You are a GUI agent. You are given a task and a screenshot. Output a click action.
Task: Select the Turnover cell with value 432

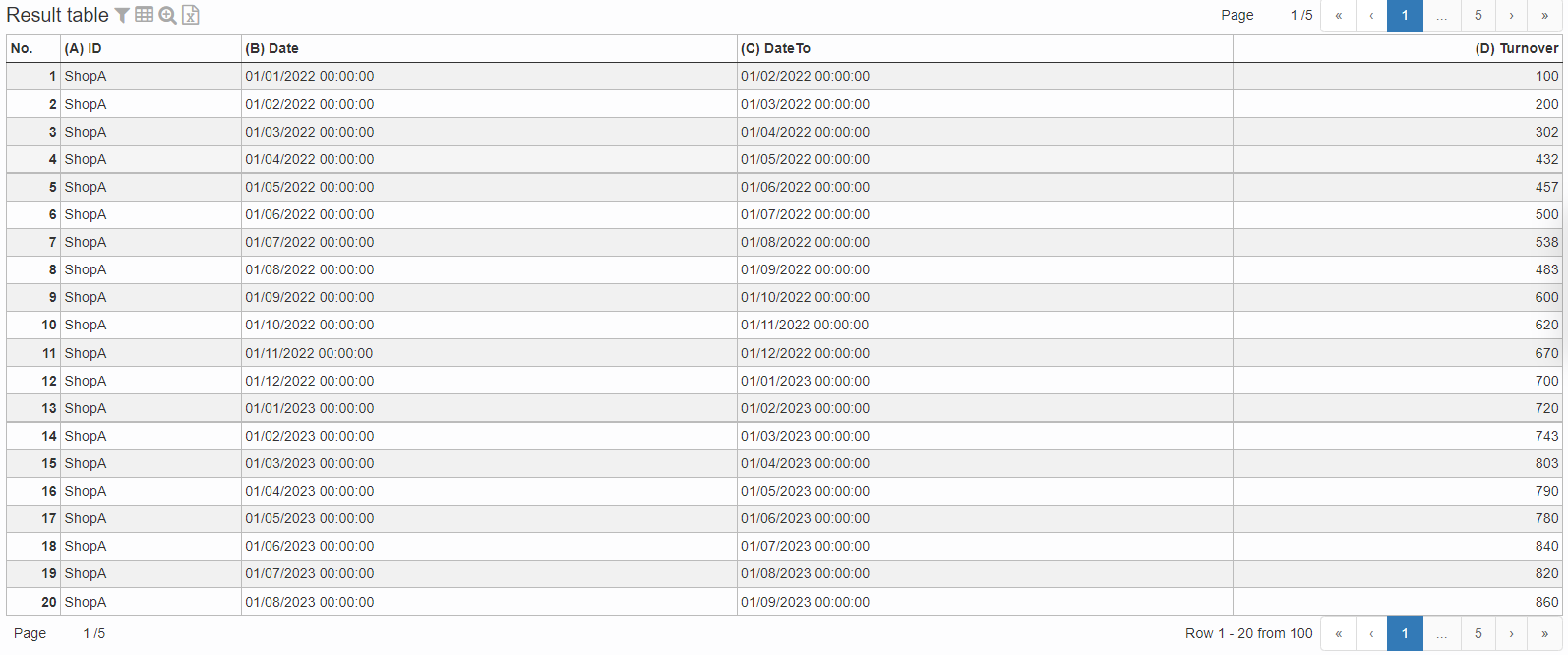1398,159
